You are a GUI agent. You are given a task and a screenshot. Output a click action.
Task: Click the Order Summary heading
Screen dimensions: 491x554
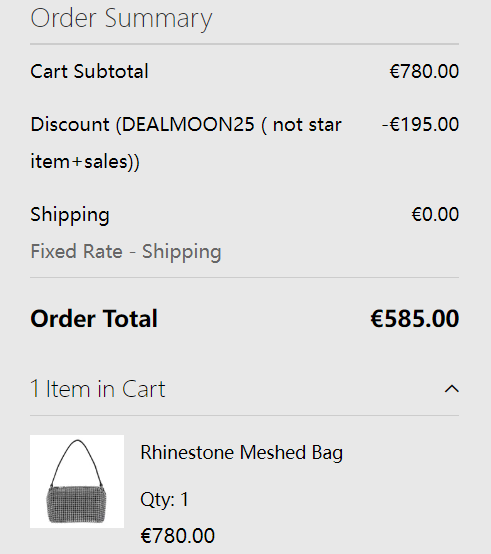(121, 19)
